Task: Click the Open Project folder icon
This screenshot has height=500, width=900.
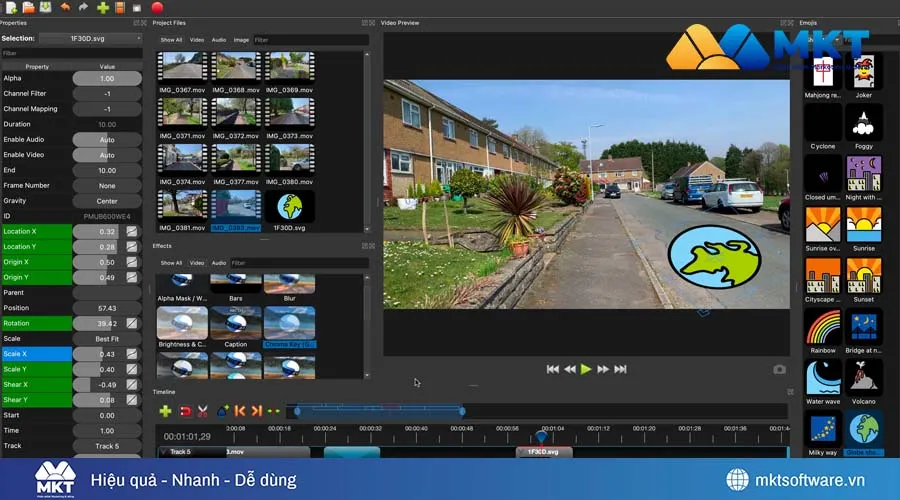Action: tap(29, 7)
